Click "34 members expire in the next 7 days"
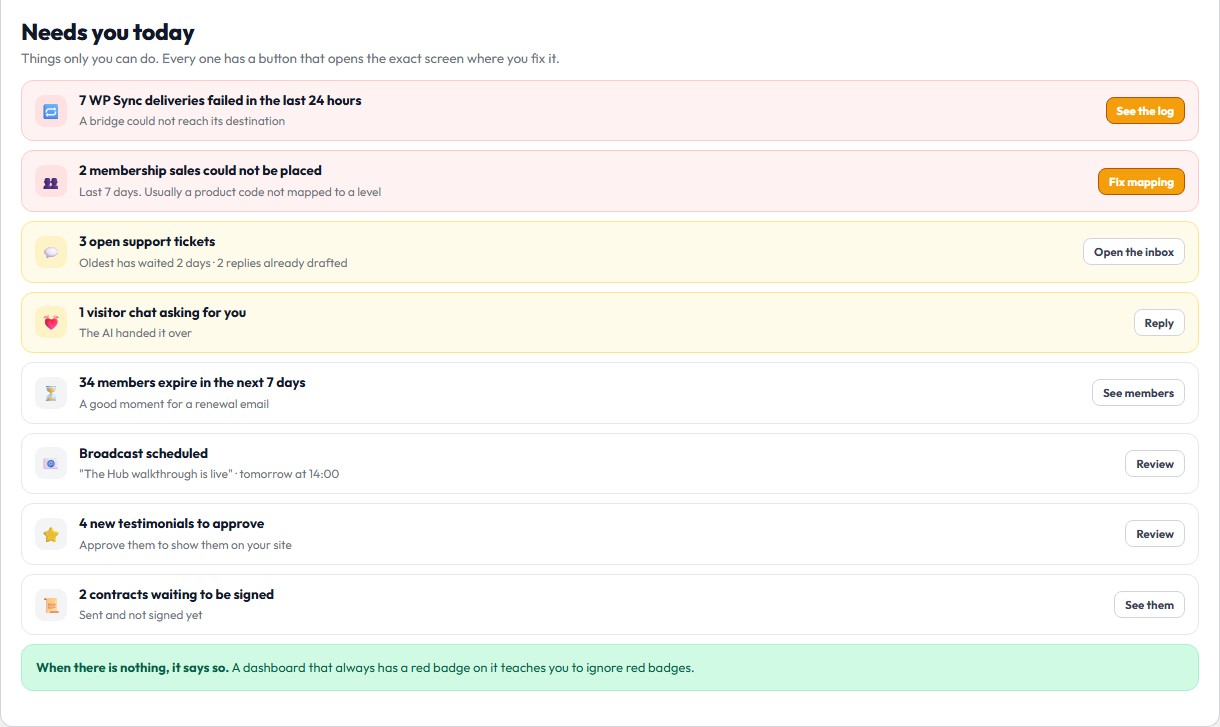The height and width of the screenshot is (727, 1220). 192,382
